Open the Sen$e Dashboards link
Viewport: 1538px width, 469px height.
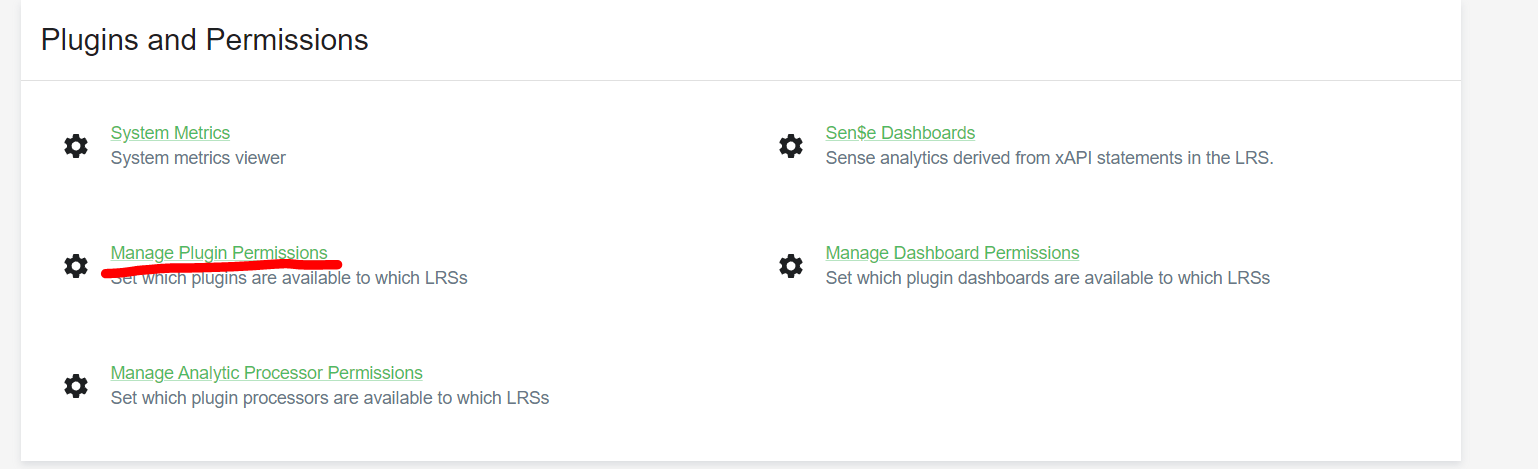(x=900, y=133)
